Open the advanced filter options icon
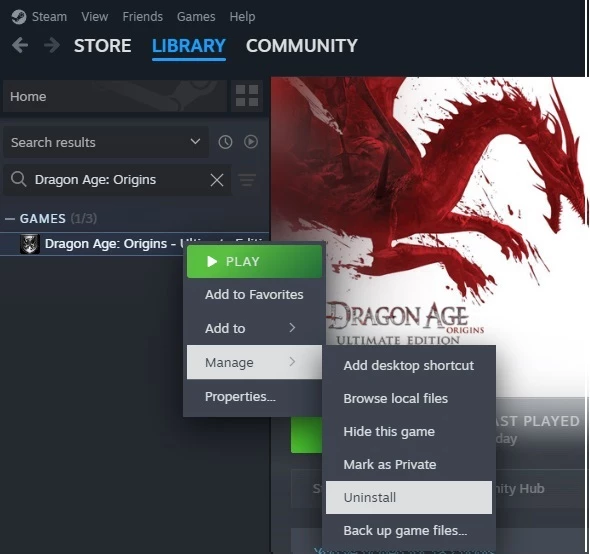 tap(247, 180)
